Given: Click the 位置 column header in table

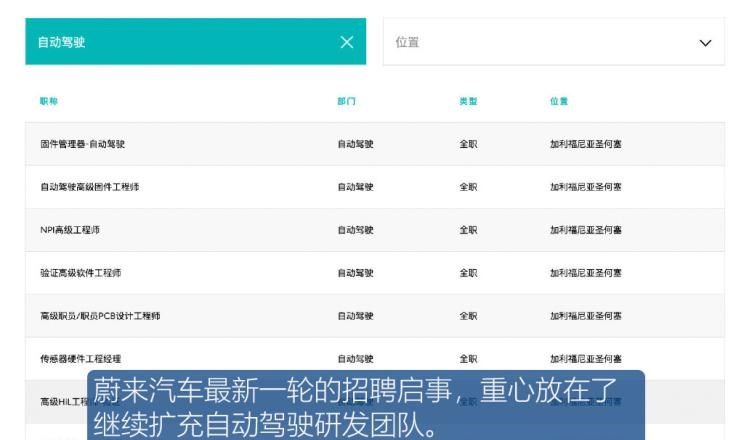Looking at the screenshot, I should [x=559, y=101].
